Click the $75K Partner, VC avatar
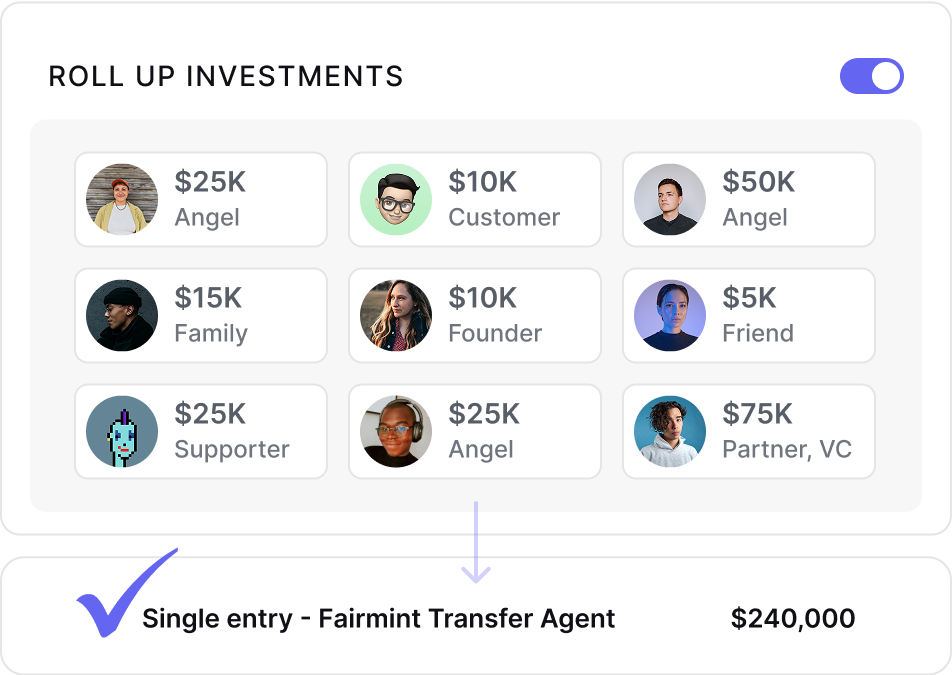 [670, 432]
